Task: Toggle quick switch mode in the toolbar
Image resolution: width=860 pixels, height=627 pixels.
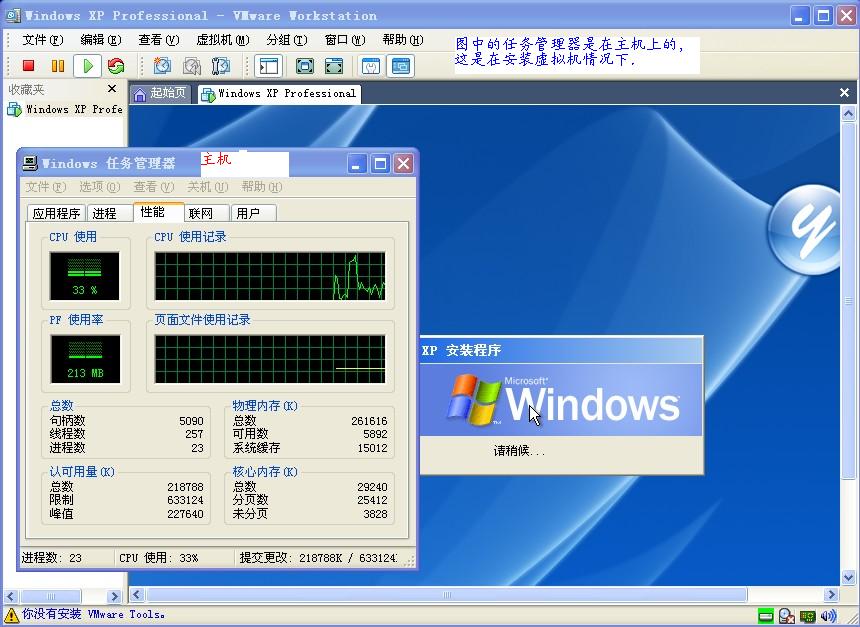Action: tap(334, 66)
